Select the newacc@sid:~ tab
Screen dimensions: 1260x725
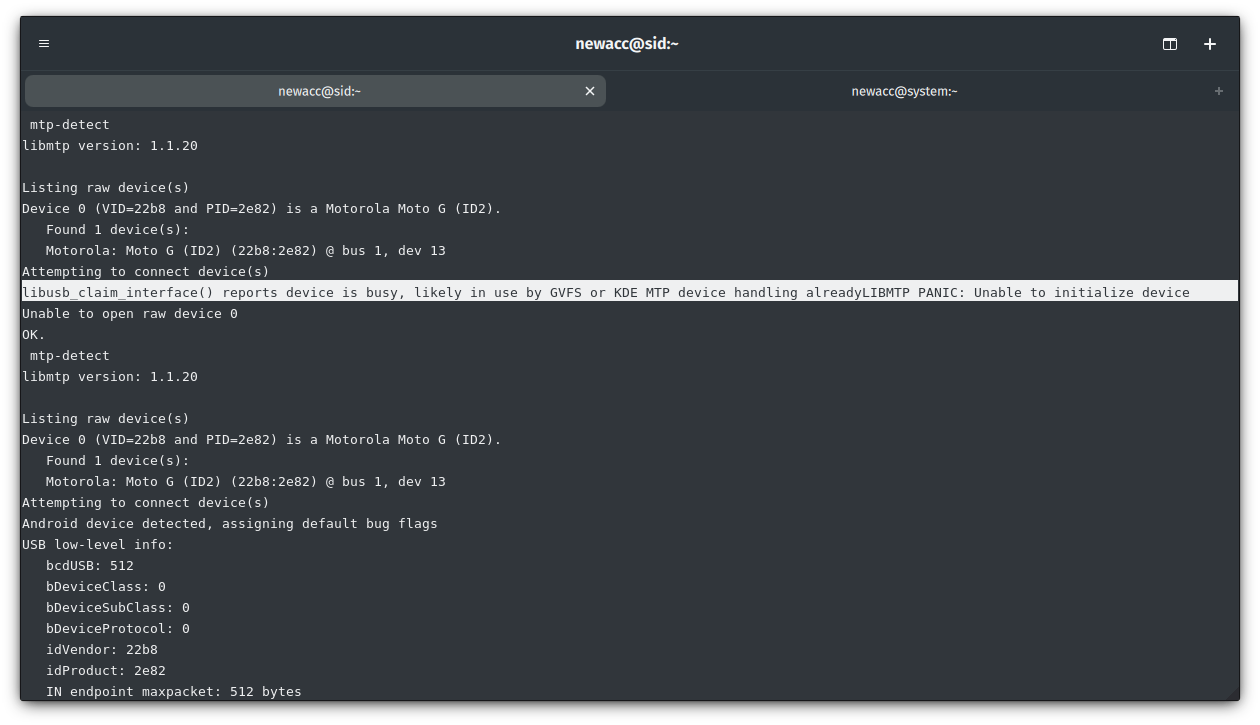pos(319,91)
